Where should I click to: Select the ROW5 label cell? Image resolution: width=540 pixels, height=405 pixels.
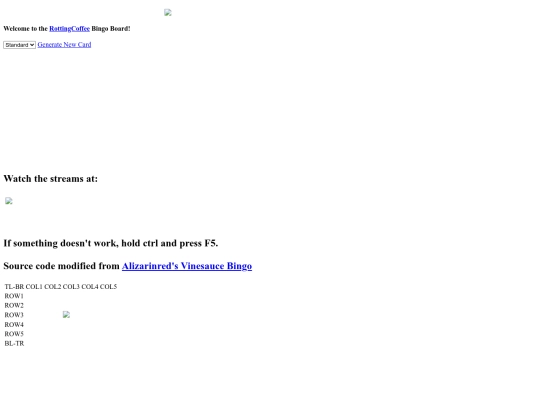(x=14, y=334)
